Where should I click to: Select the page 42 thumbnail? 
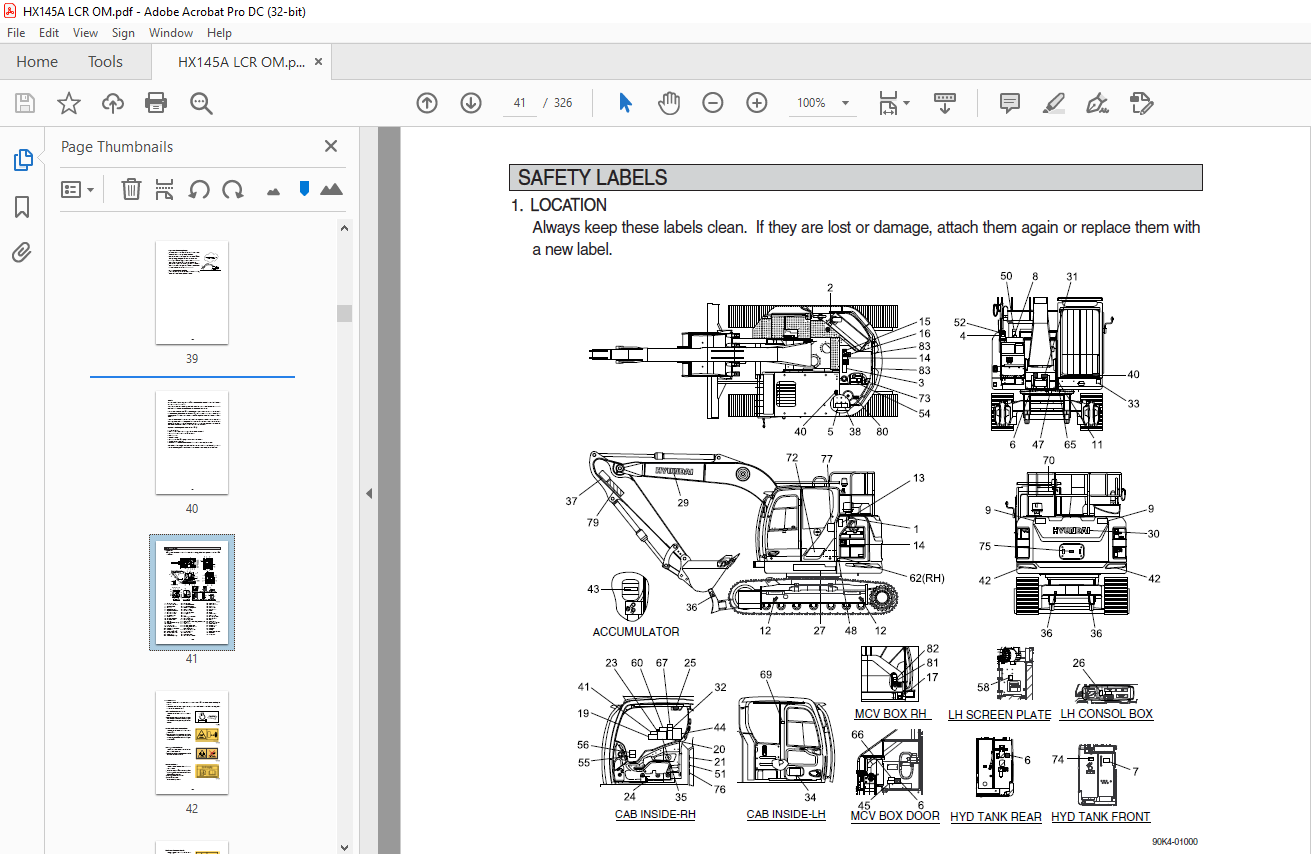point(192,743)
